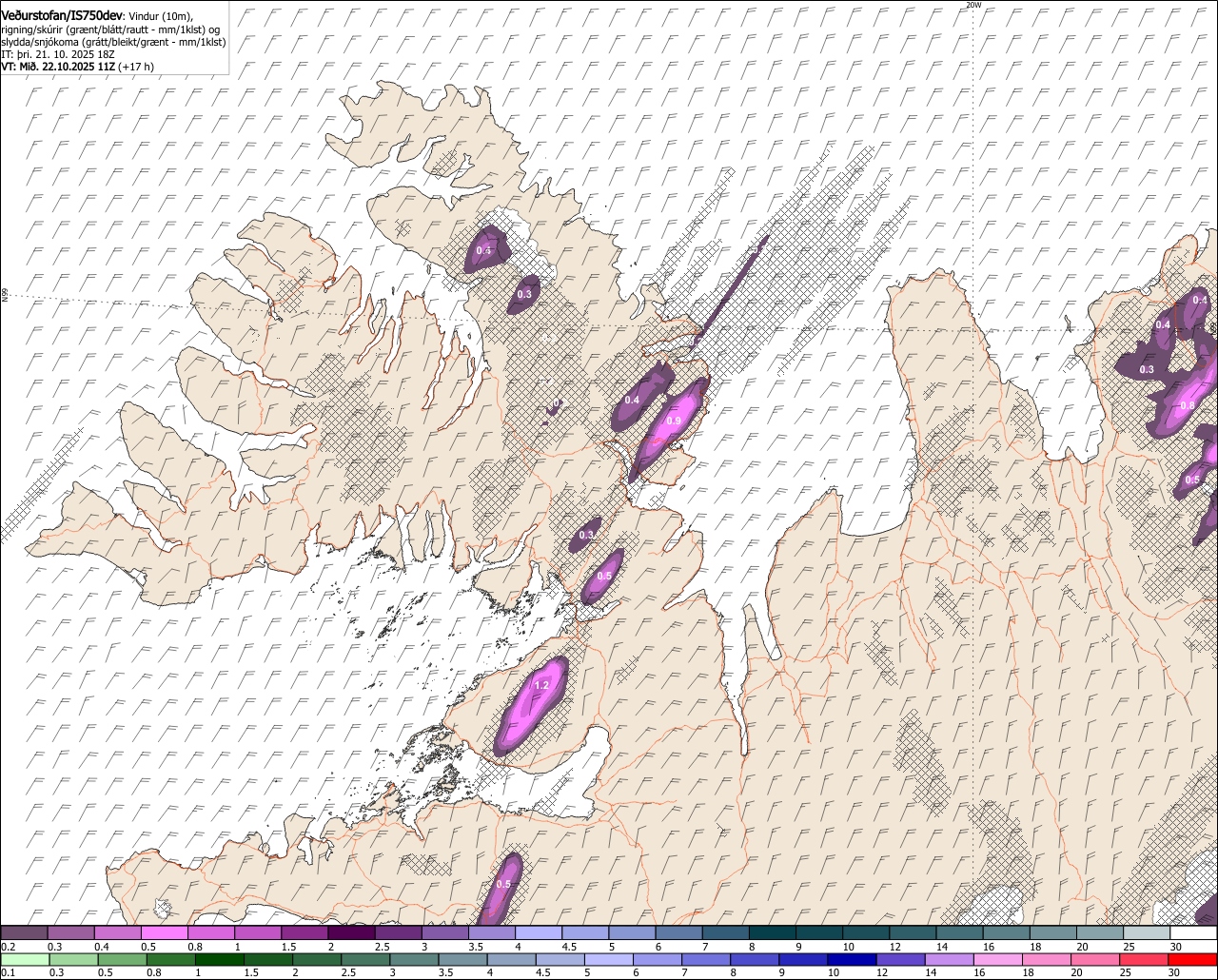Select the rain legend swatch labeled 2.5
This screenshot has height=980, width=1218.
pos(365,959)
